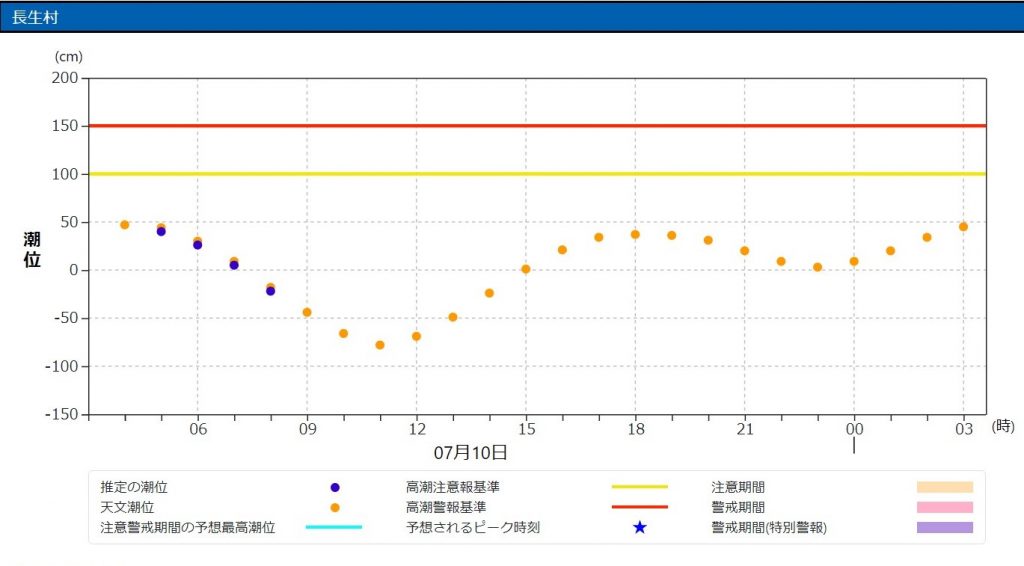1024x566 pixels.
Task: Click the 03 hour label on x-axis
Action: pyautogui.click(x=964, y=429)
